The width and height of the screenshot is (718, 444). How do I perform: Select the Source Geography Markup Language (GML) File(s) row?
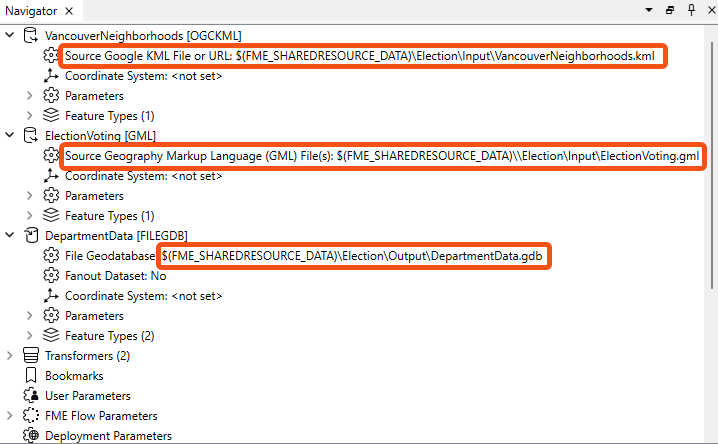click(x=382, y=156)
